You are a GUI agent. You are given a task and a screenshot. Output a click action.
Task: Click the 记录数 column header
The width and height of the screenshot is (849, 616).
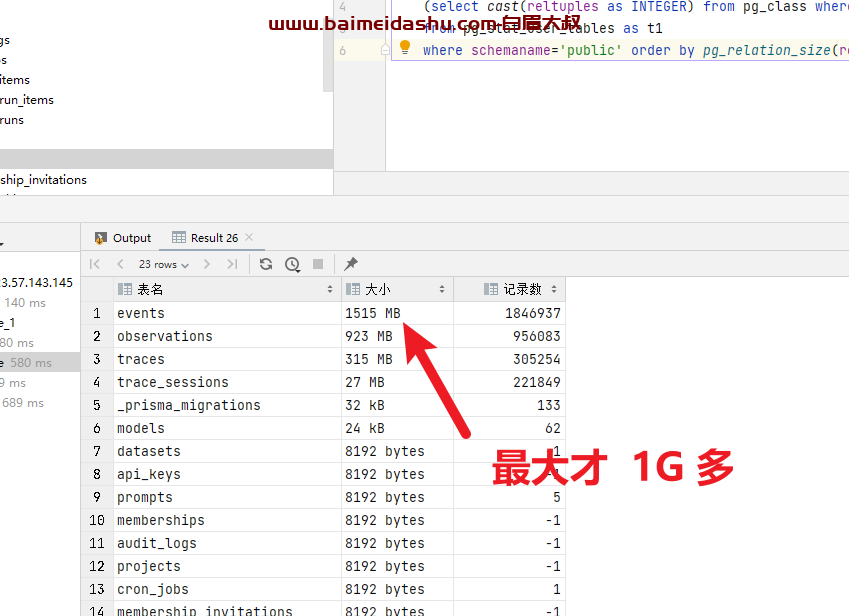point(510,290)
